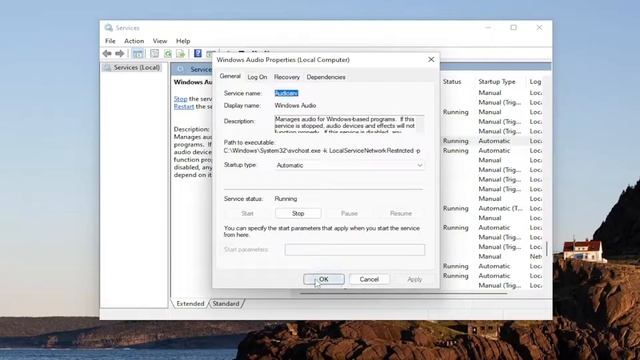640x360 pixels.
Task: Switch to the Standard view tab
Action: [226, 304]
